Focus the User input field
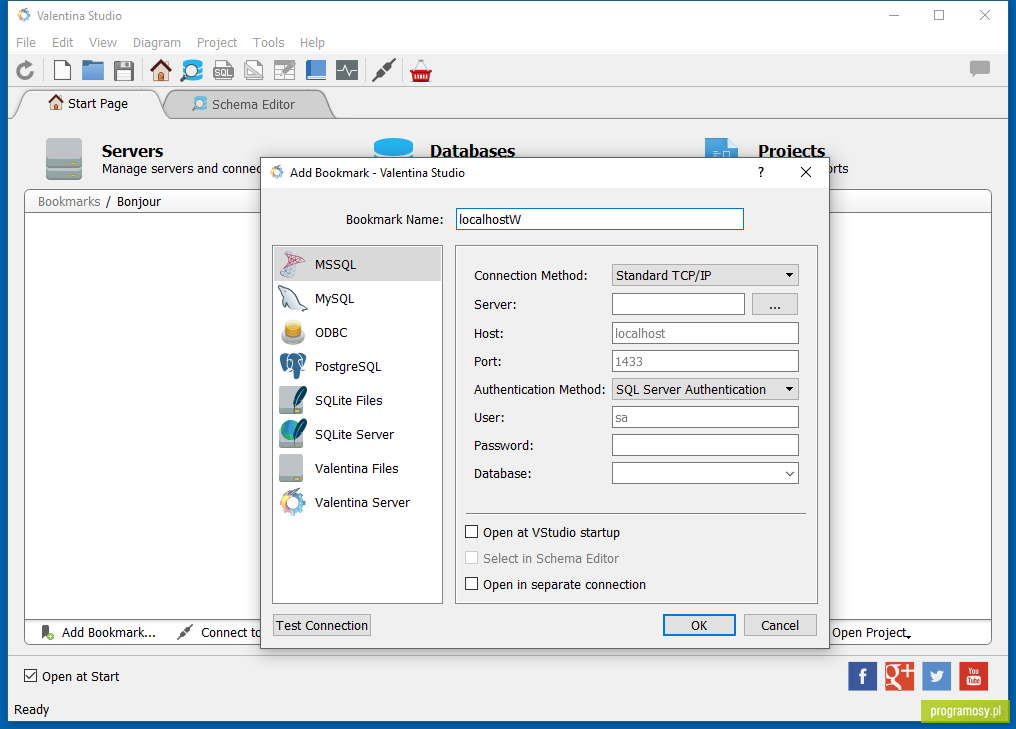Image resolution: width=1016 pixels, height=729 pixels. coord(705,417)
